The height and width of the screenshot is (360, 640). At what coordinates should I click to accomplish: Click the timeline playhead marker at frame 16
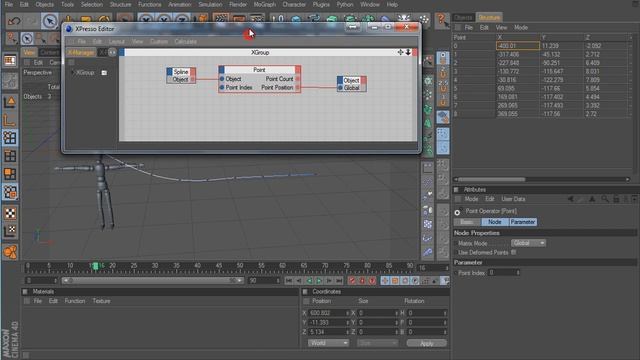95,266
